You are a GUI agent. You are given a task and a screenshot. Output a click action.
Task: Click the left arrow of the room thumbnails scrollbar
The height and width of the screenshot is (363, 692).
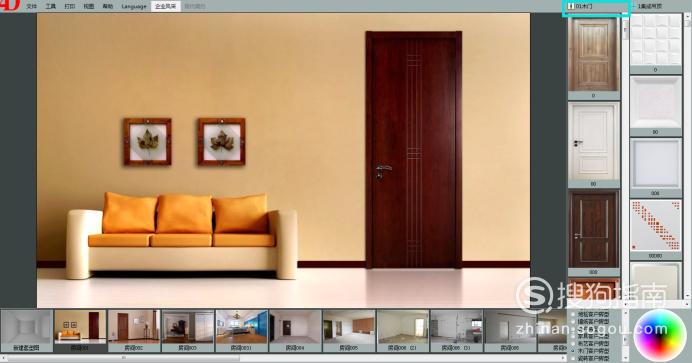tap(3, 358)
